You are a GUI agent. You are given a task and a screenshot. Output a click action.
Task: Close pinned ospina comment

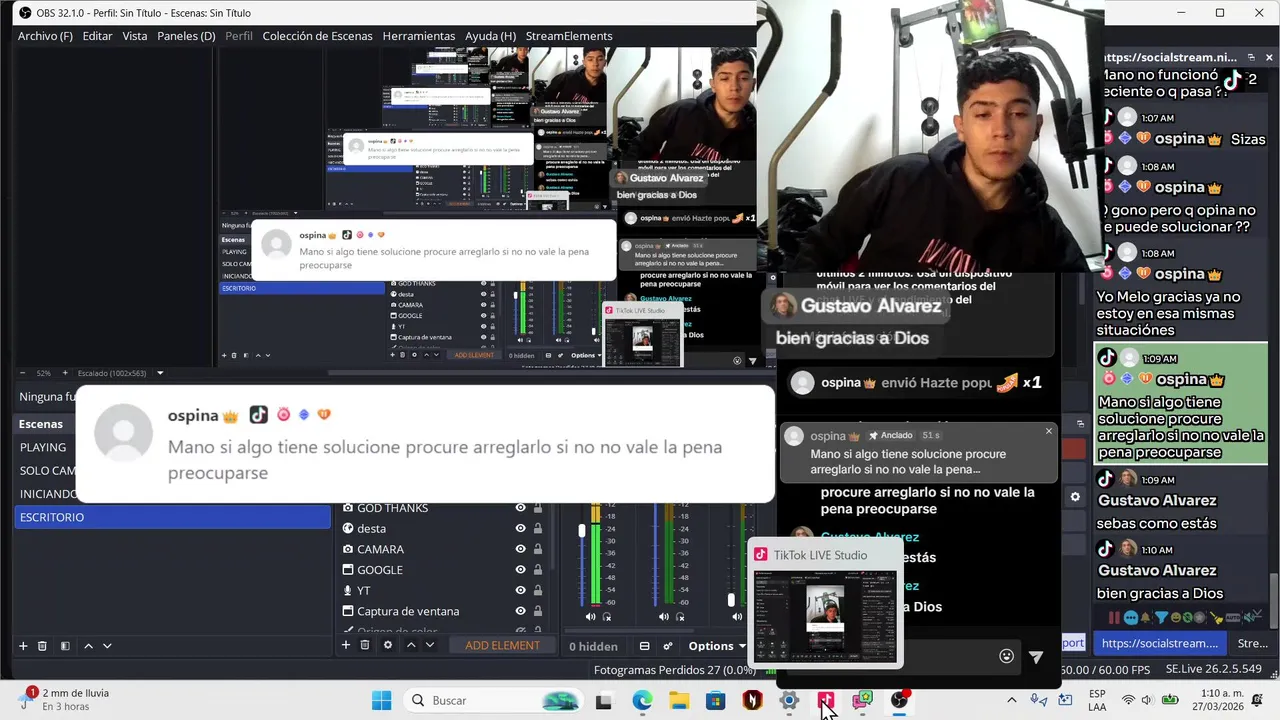coord(1048,431)
